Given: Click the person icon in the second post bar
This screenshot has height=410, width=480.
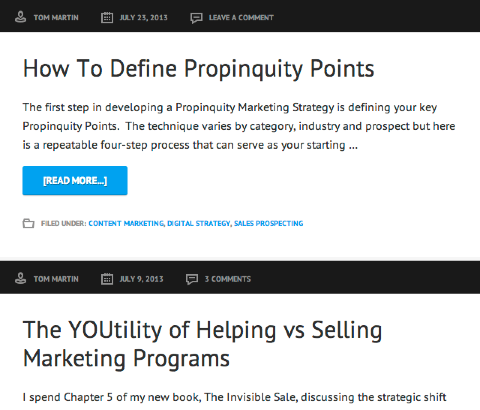Looking at the screenshot, I should tap(21, 279).
